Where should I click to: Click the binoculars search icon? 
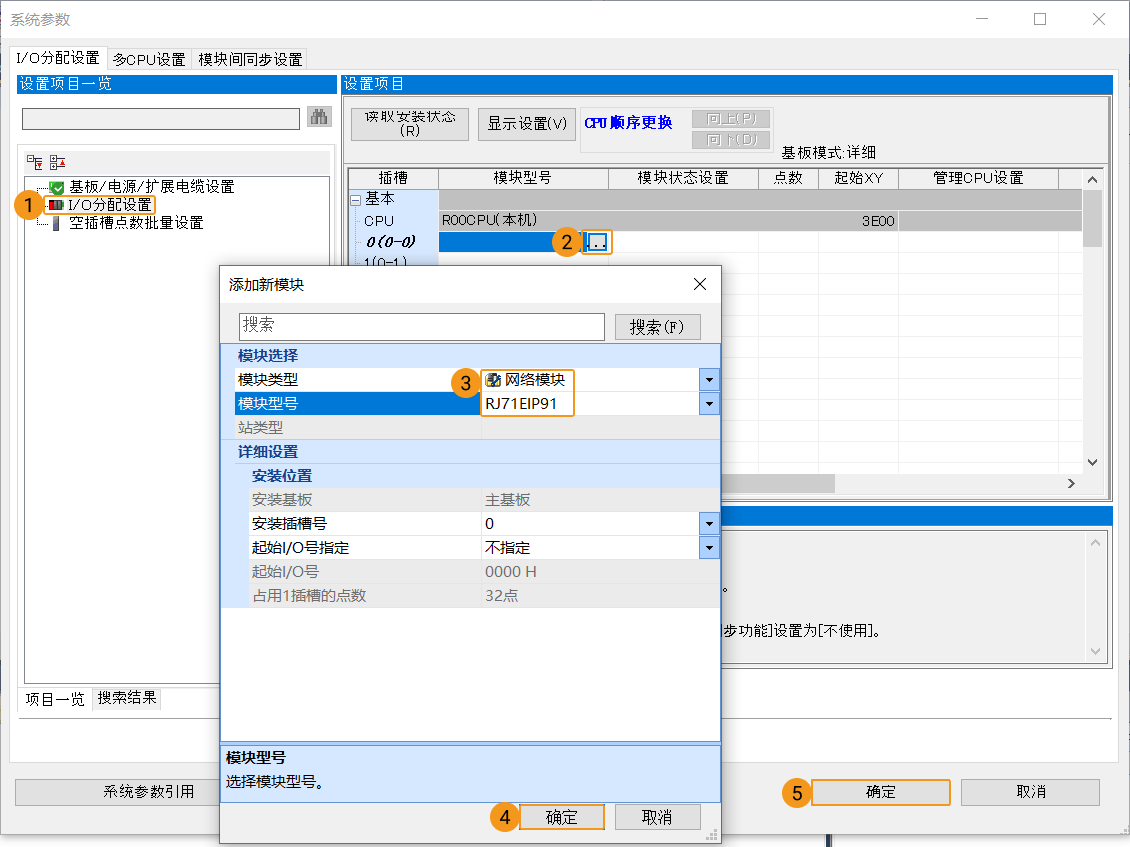[319, 118]
